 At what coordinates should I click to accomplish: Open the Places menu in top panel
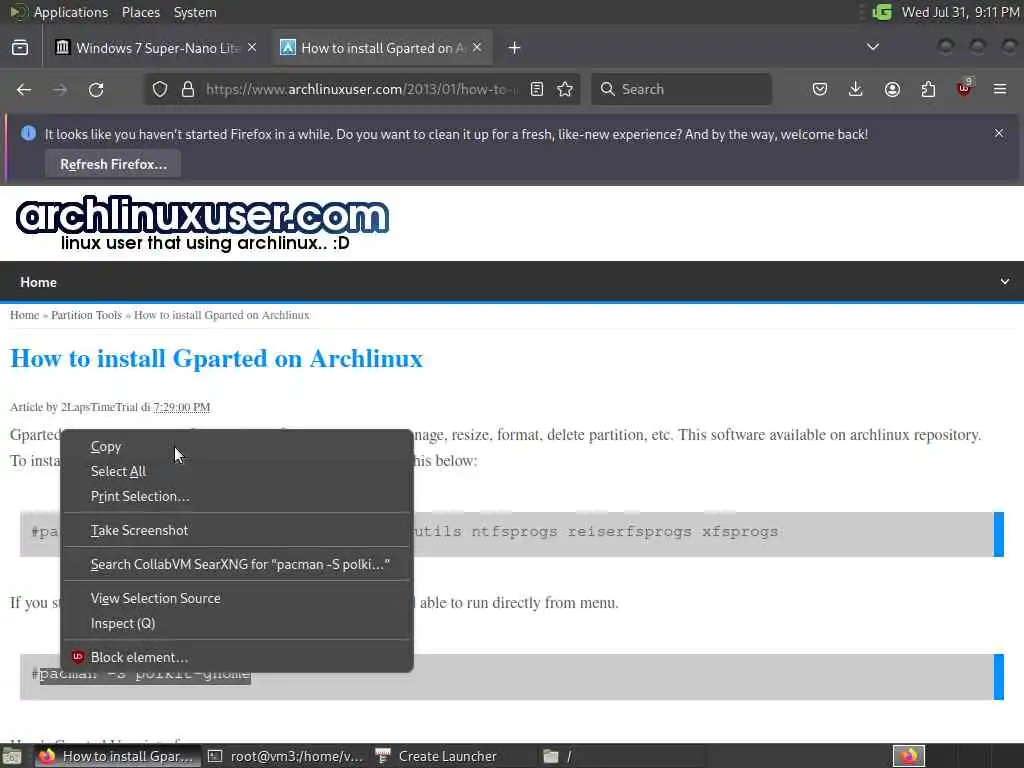pos(141,12)
